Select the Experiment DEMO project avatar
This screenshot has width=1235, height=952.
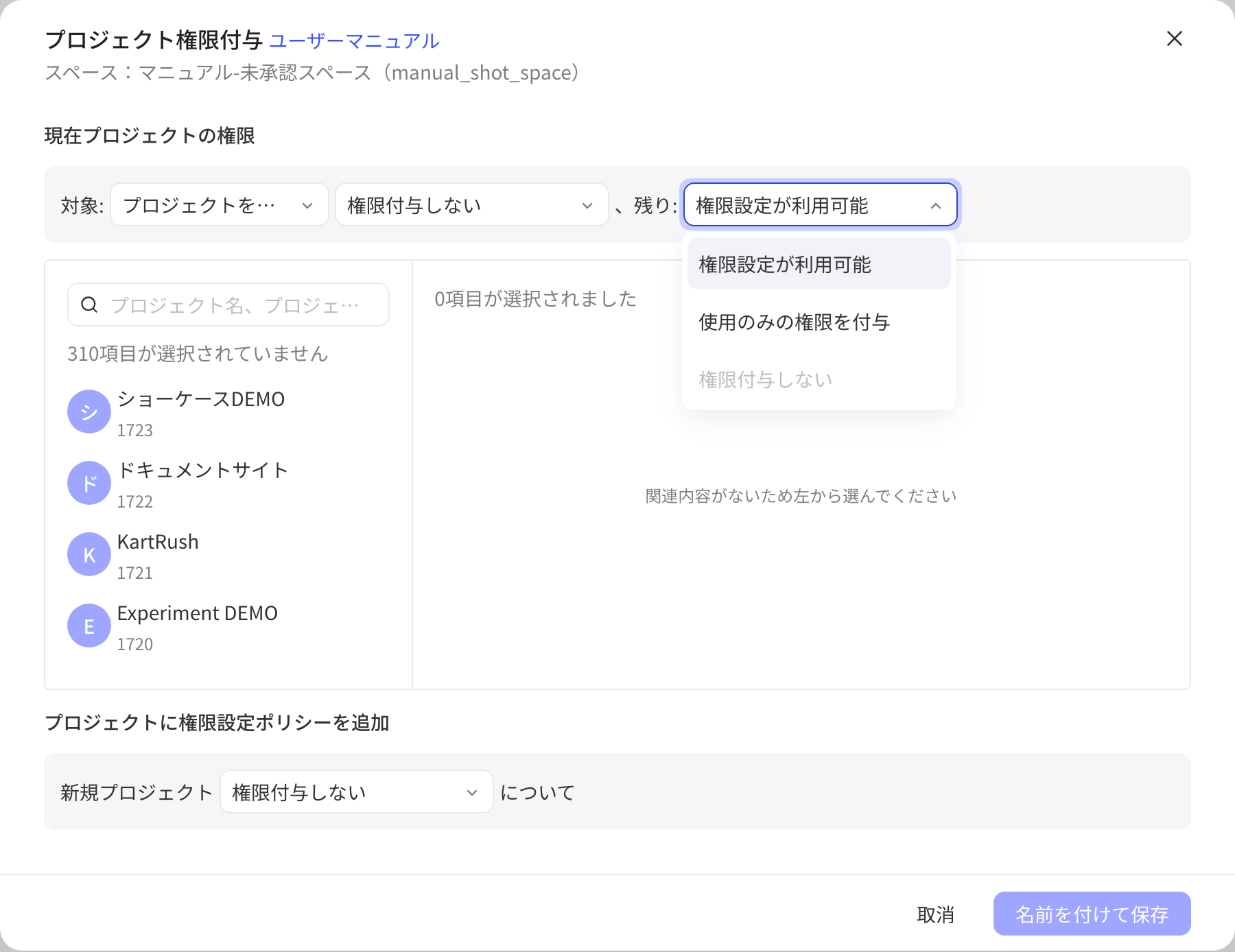tap(89, 626)
